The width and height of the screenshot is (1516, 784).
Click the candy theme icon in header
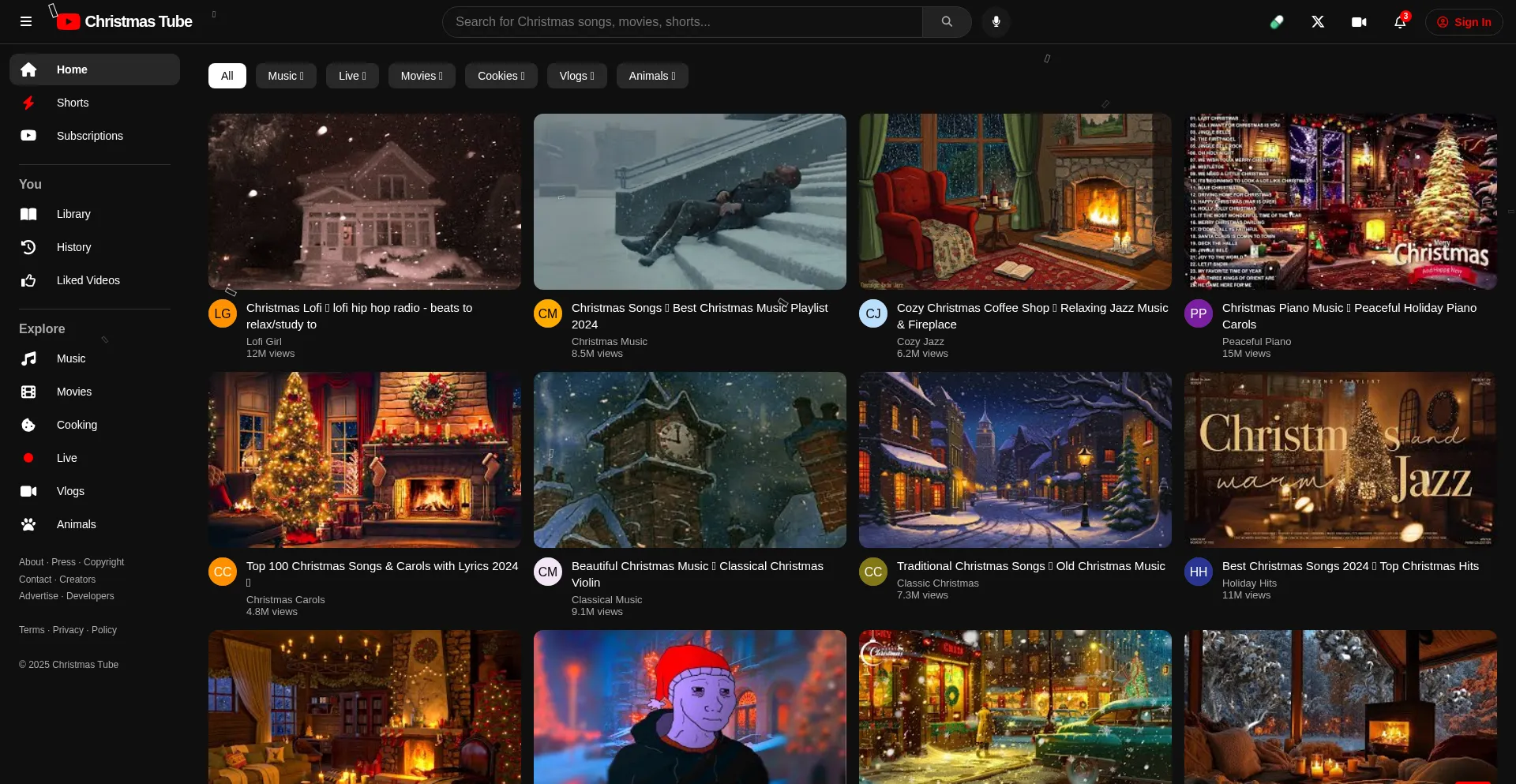coord(1277,22)
